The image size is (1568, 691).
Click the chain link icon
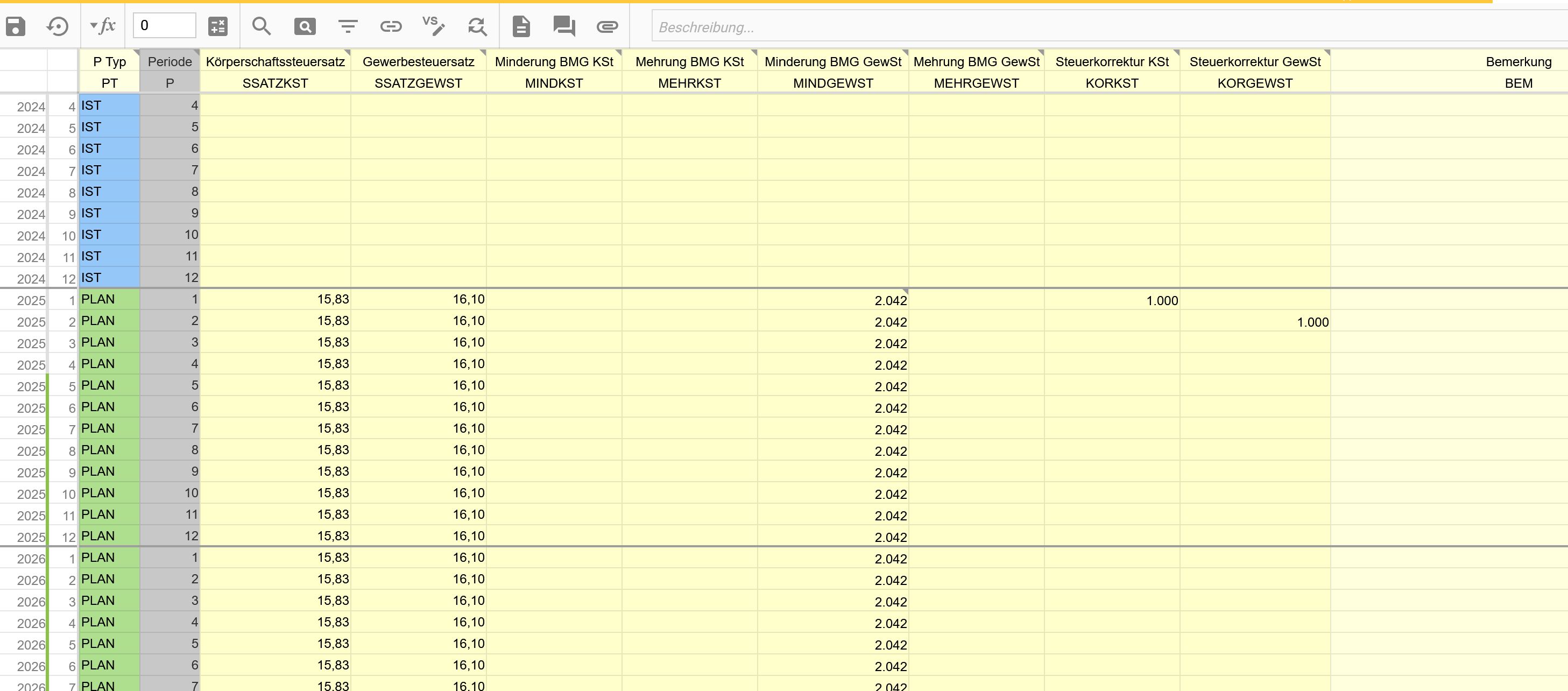click(x=391, y=26)
